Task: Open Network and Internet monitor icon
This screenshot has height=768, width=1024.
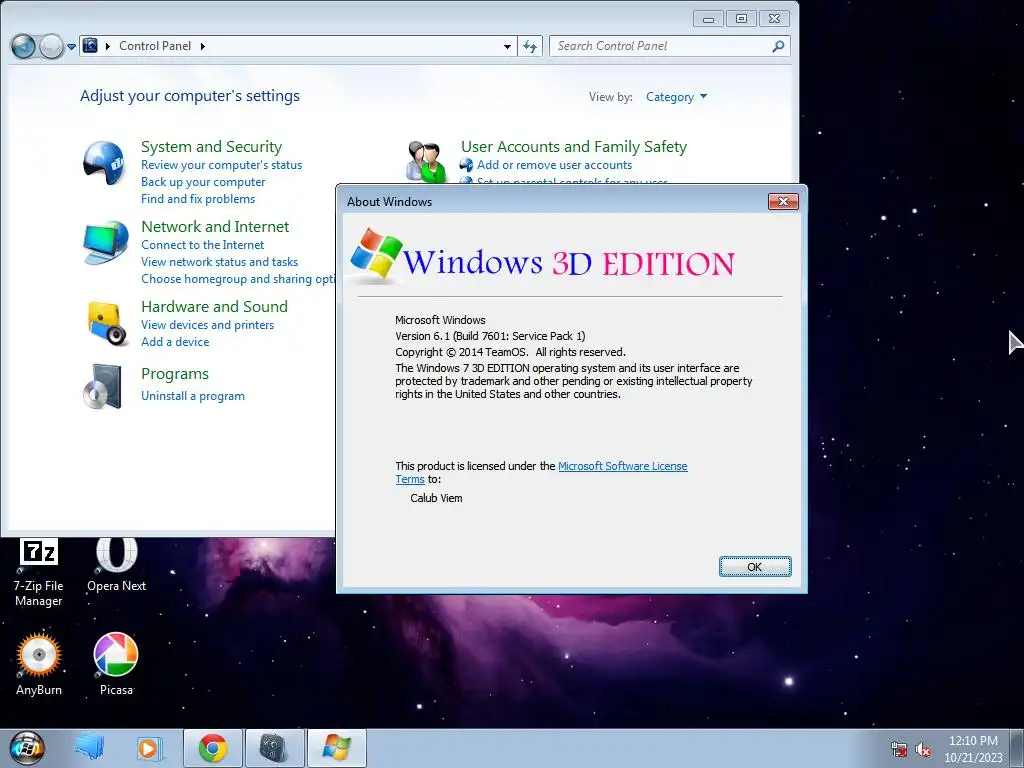Action: pos(105,242)
